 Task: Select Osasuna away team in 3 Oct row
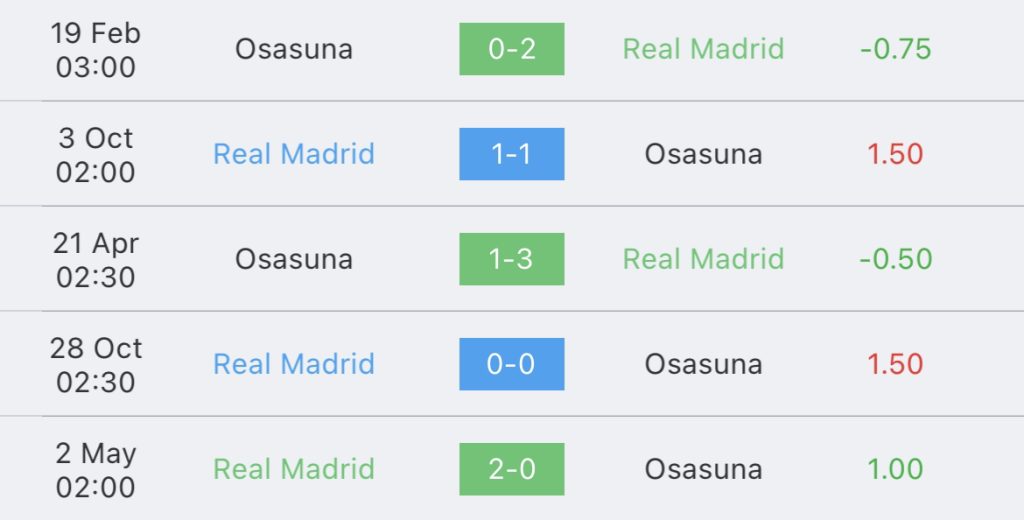[703, 155]
